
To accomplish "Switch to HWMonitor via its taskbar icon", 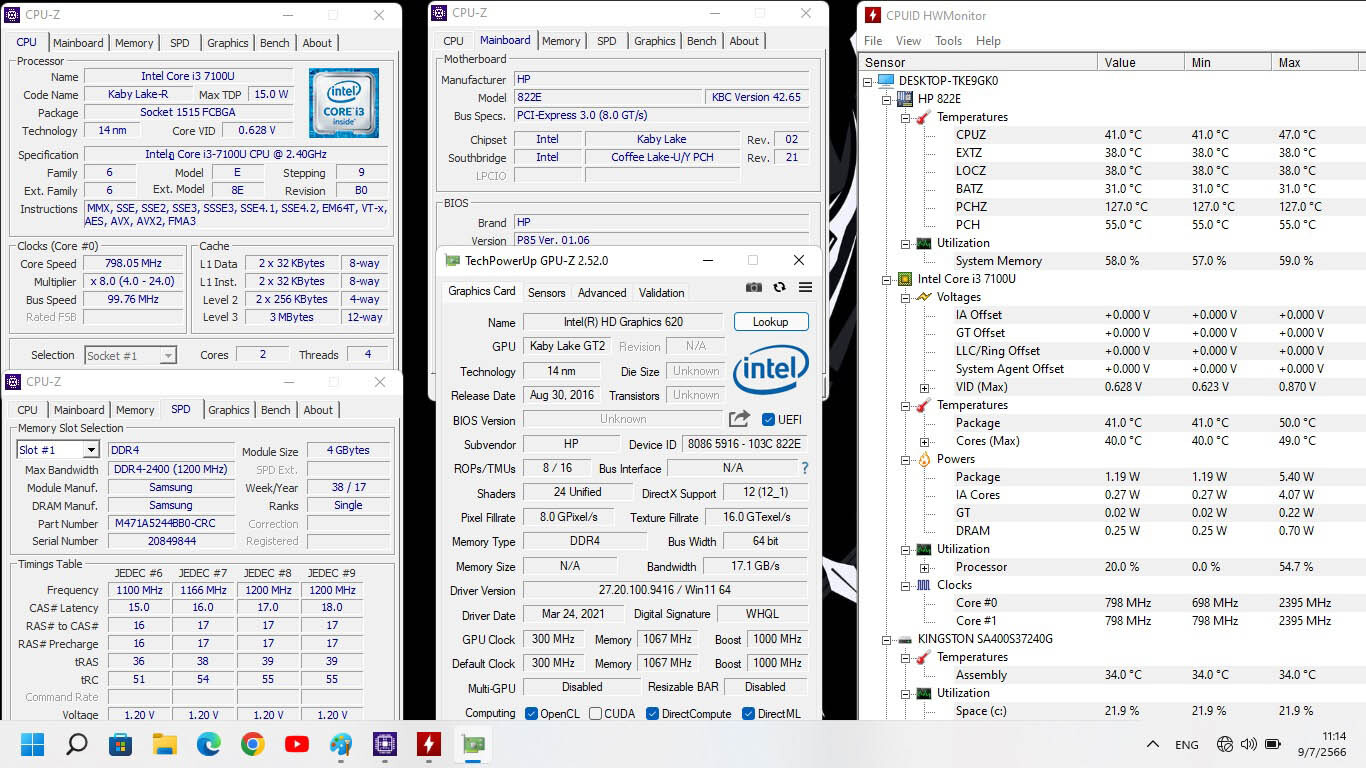I will (x=429, y=744).
